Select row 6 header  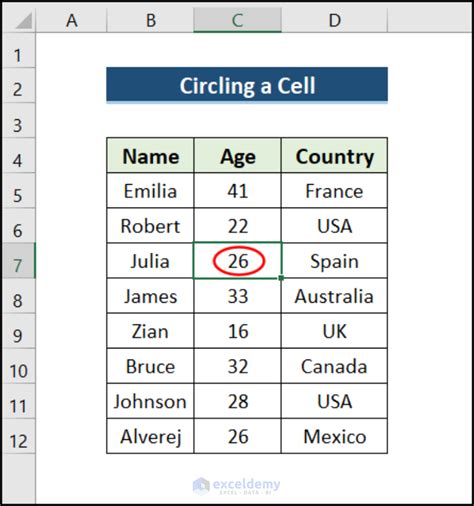click(x=18, y=226)
